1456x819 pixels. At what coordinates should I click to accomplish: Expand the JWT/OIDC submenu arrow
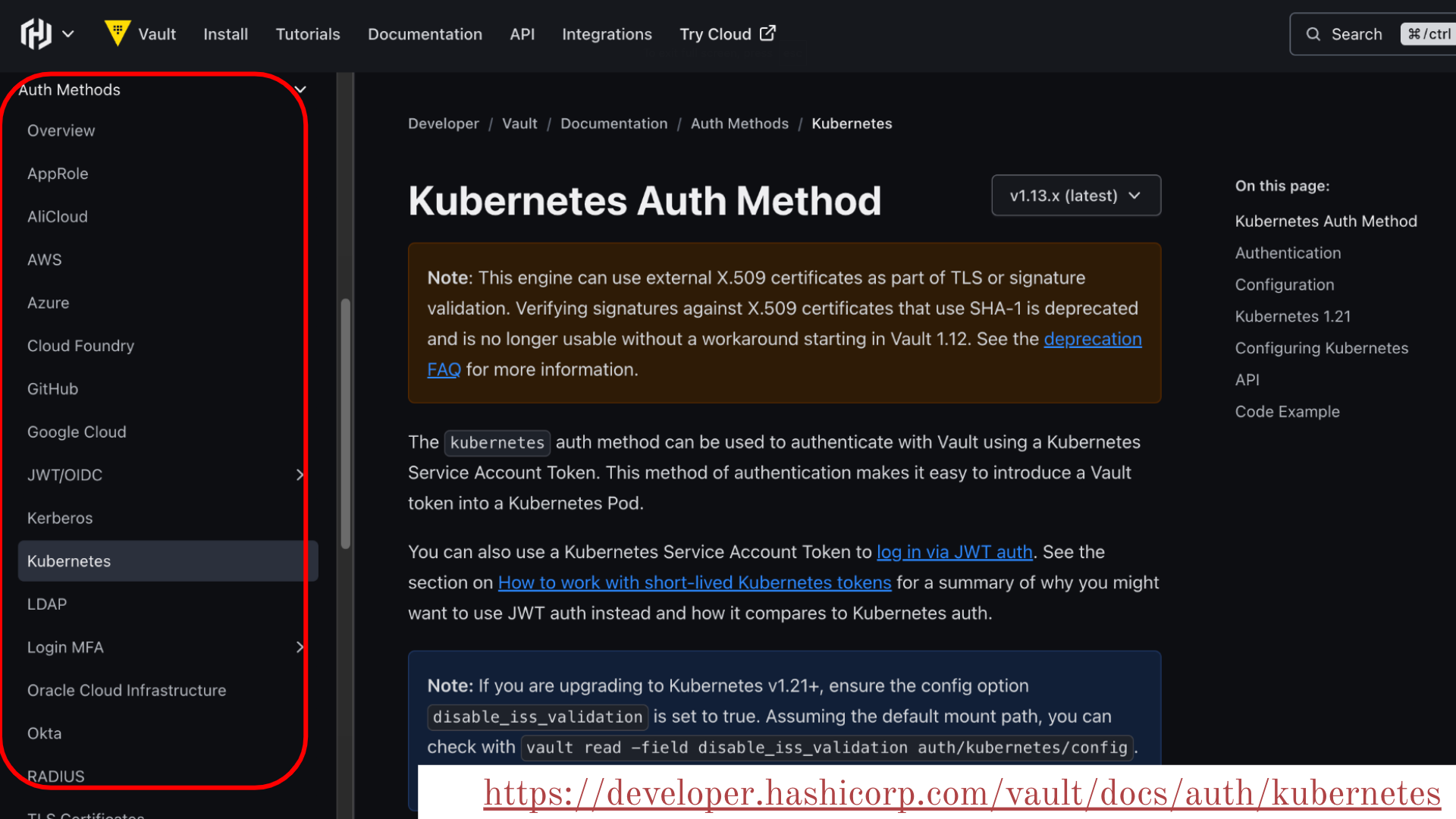(300, 475)
